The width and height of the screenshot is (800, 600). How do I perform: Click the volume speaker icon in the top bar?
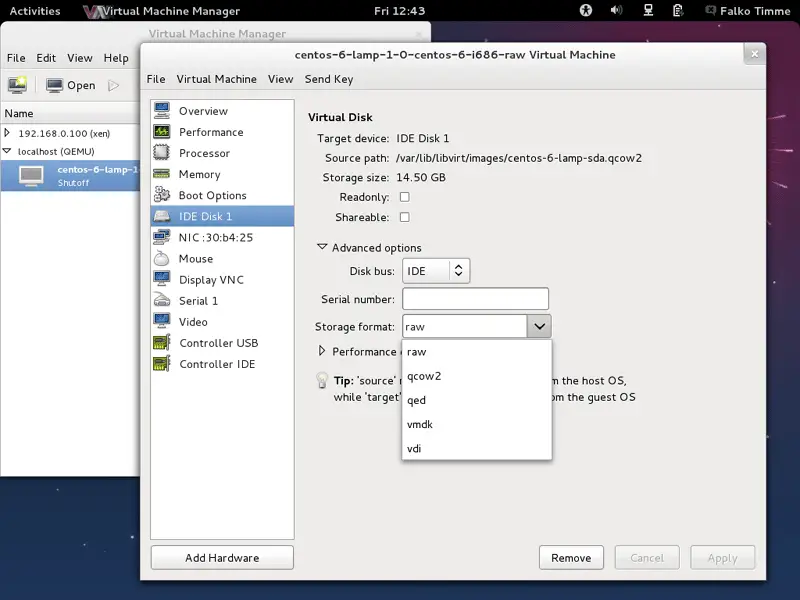[616, 10]
